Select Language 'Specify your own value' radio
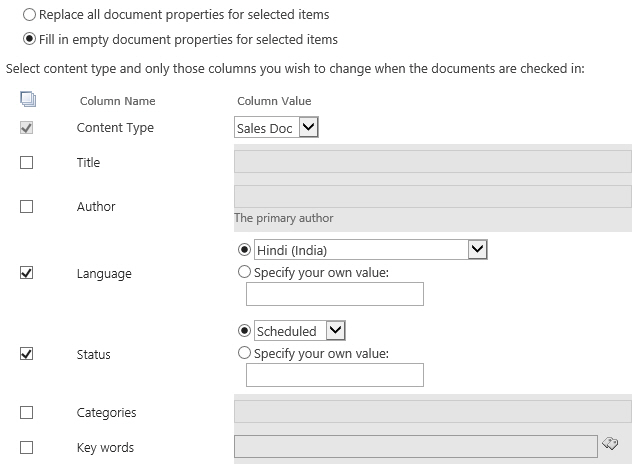 [x=244, y=272]
